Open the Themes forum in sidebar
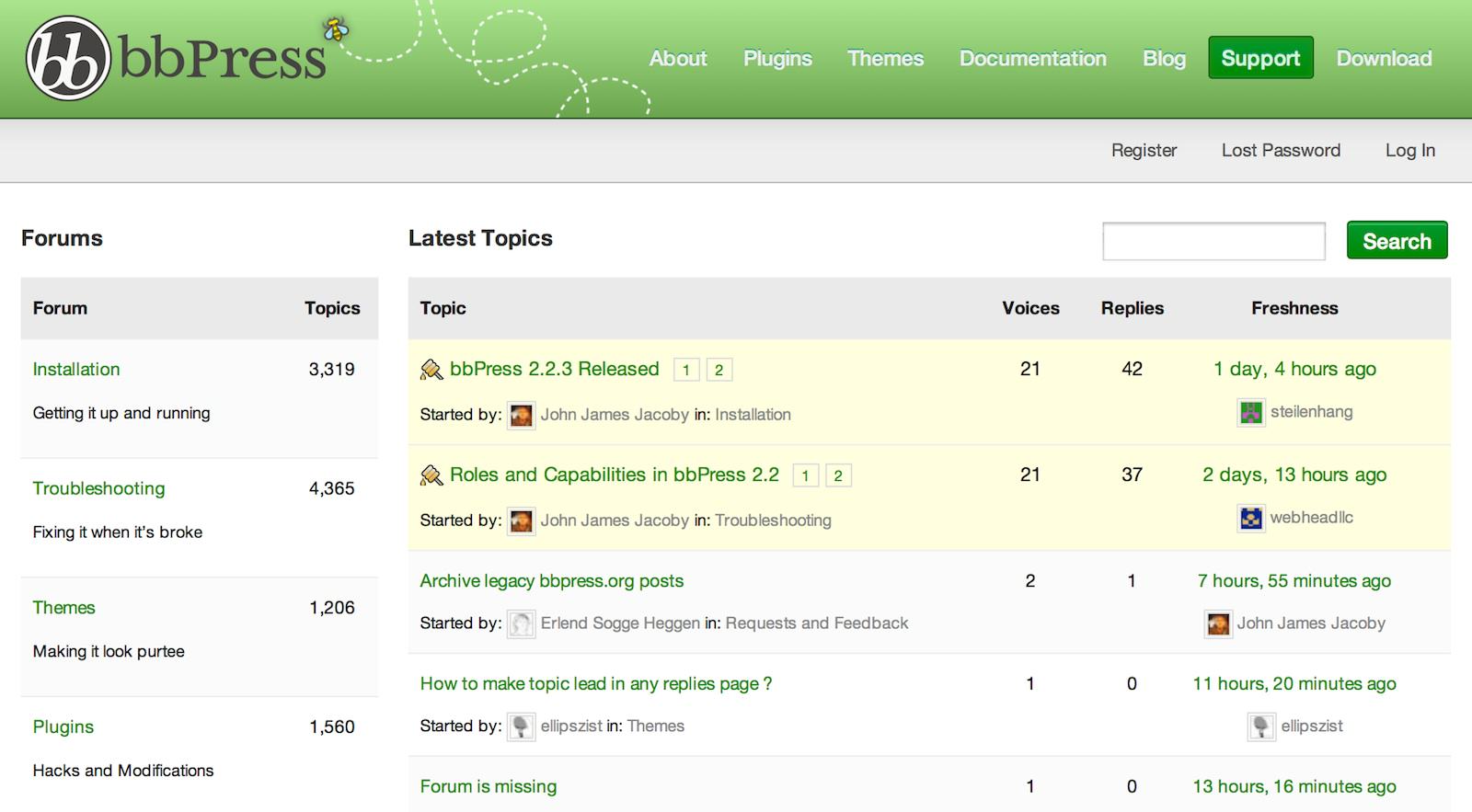 pyautogui.click(x=63, y=608)
